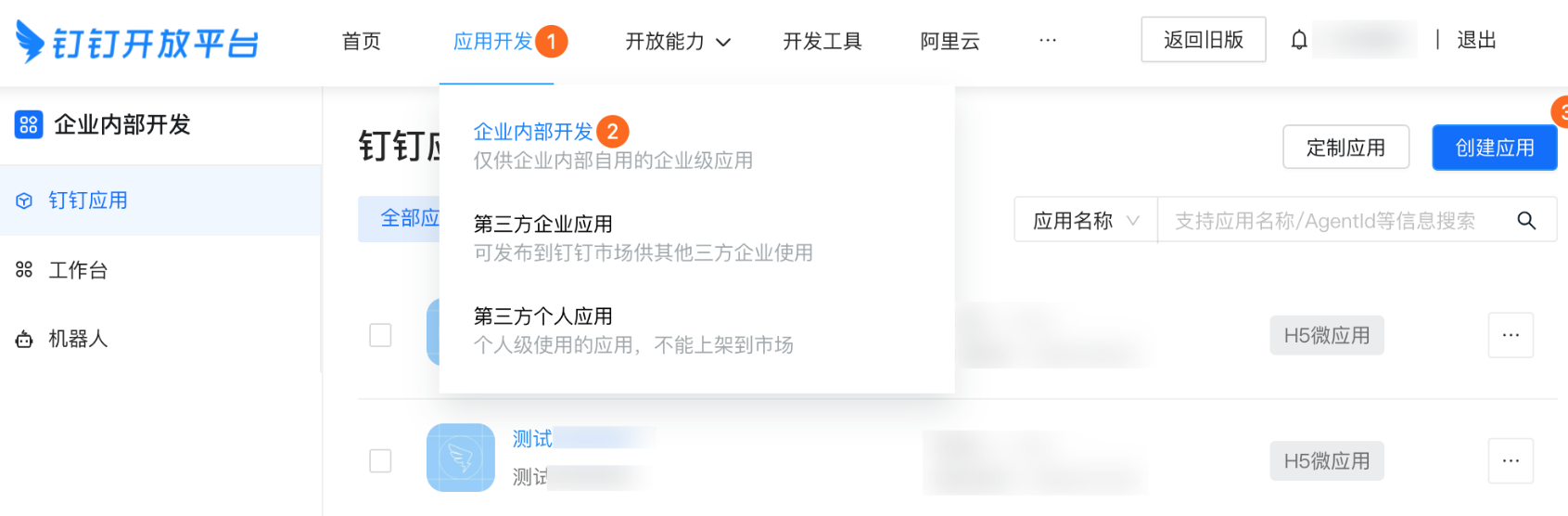Click the 工作台 sidebar icon

coord(24,270)
